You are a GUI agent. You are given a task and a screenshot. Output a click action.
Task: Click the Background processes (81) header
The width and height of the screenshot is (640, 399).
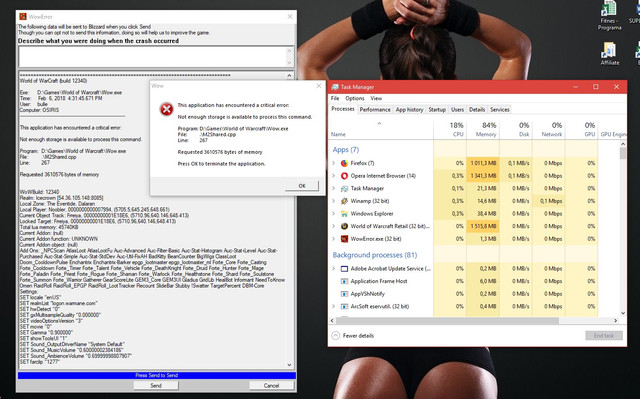(x=375, y=255)
